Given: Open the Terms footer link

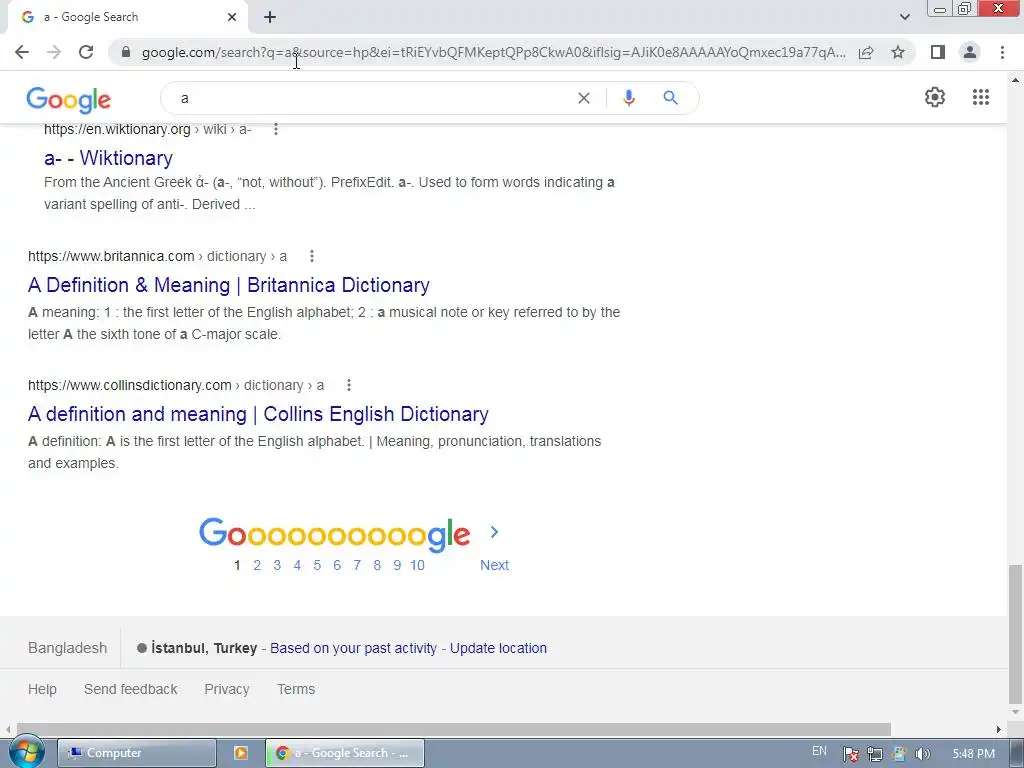Looking at the screenshot, I should 296,690.
